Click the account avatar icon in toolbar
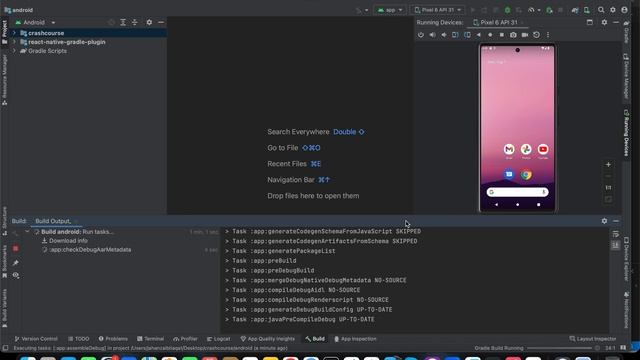 (624, 10)
